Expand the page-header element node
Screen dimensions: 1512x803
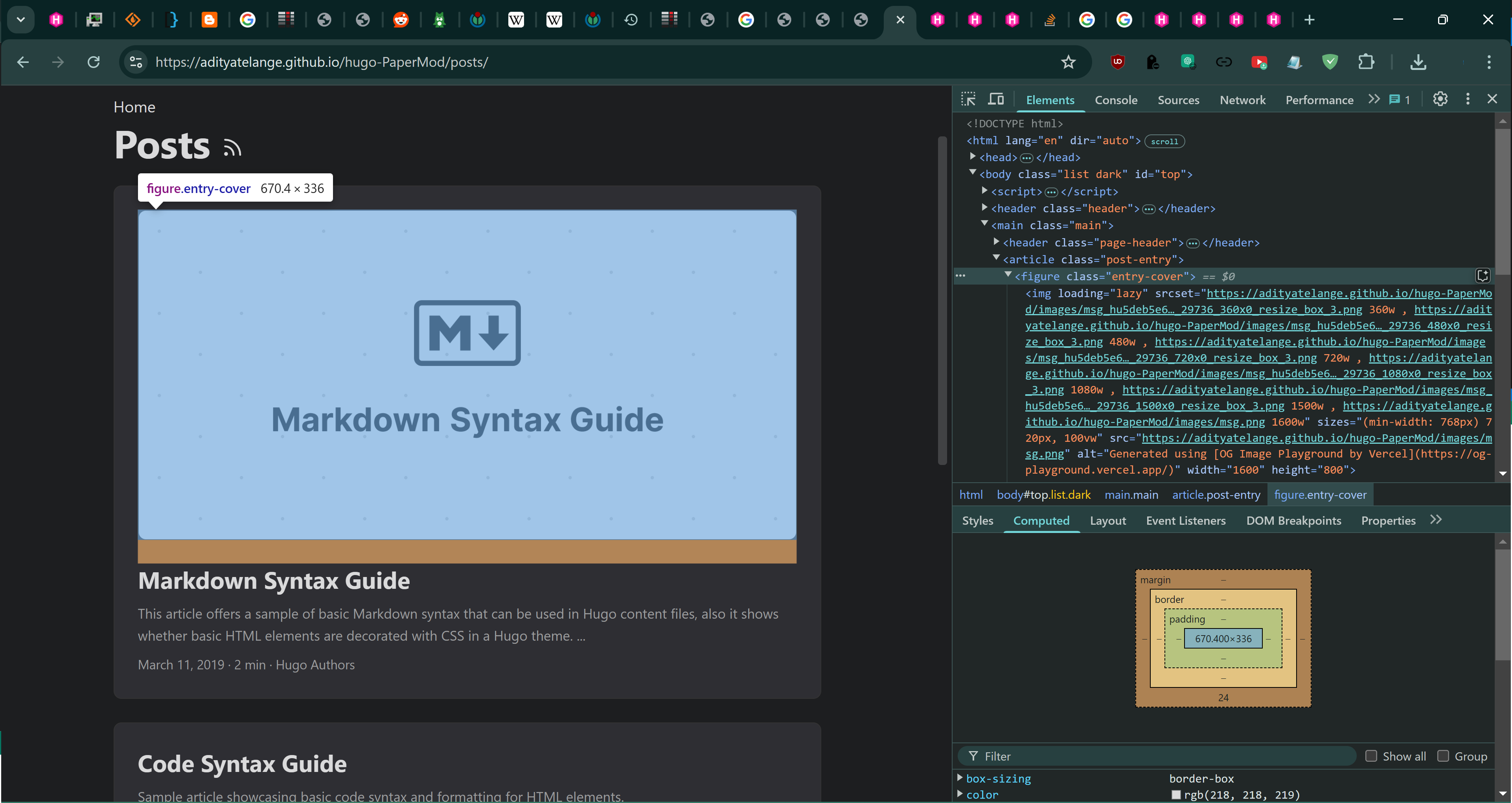coord(997,241)
